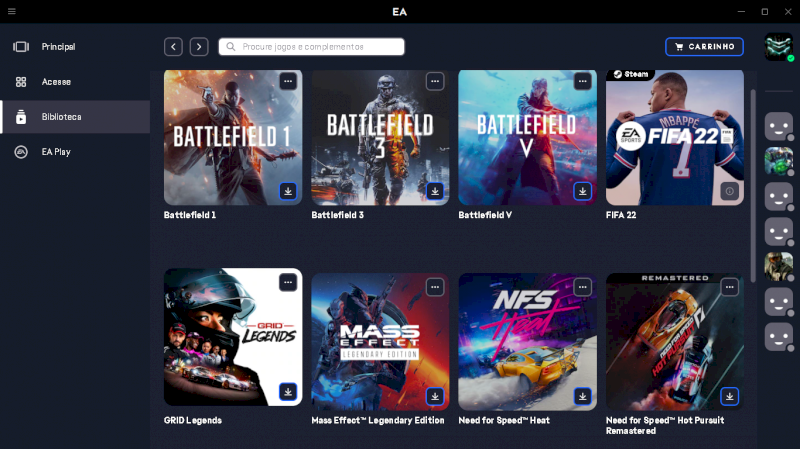Download Need for Speed Hot Pursuit Remastered
This screenshot has height=449, width=800.
pos(730,396)
